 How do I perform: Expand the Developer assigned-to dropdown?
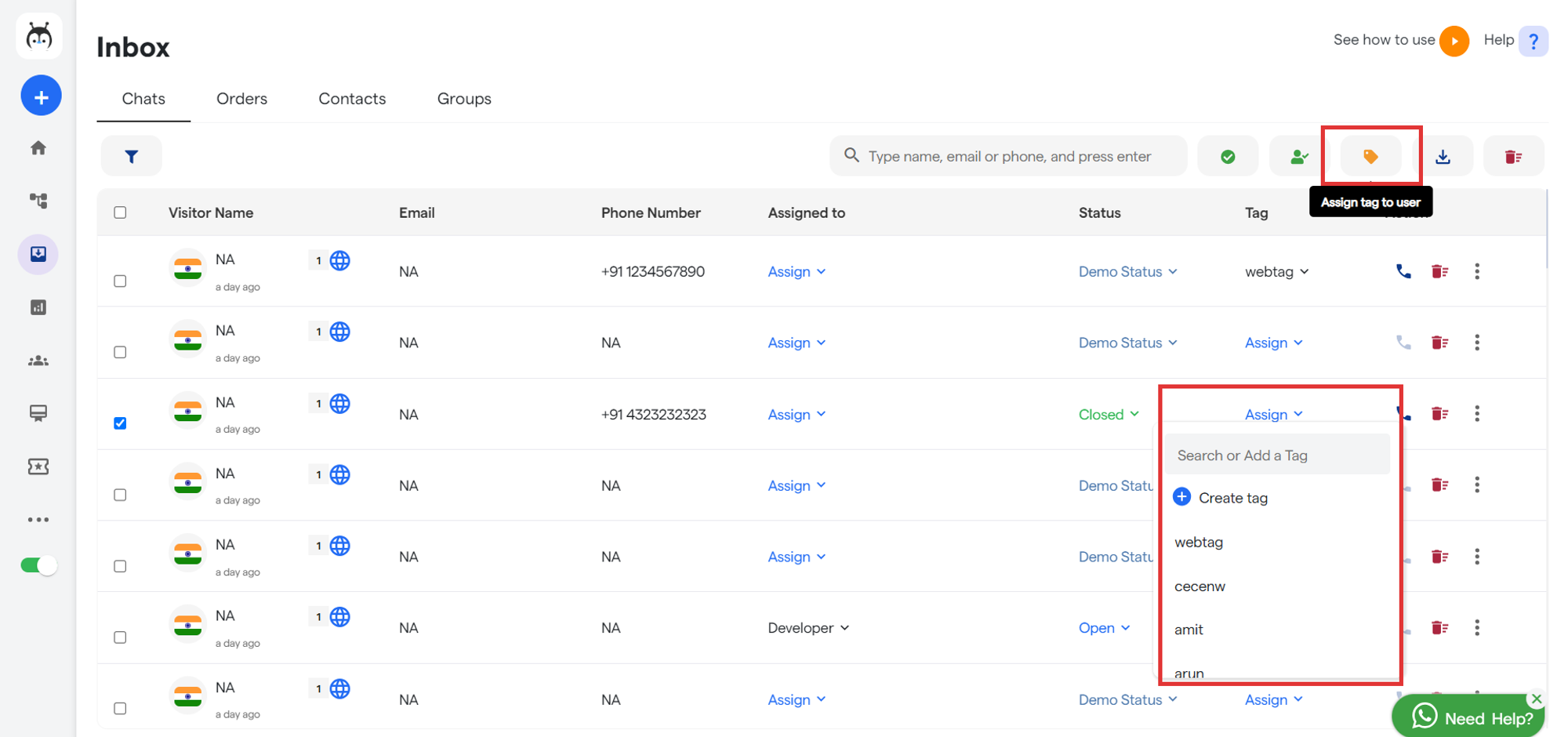(808, 628)
